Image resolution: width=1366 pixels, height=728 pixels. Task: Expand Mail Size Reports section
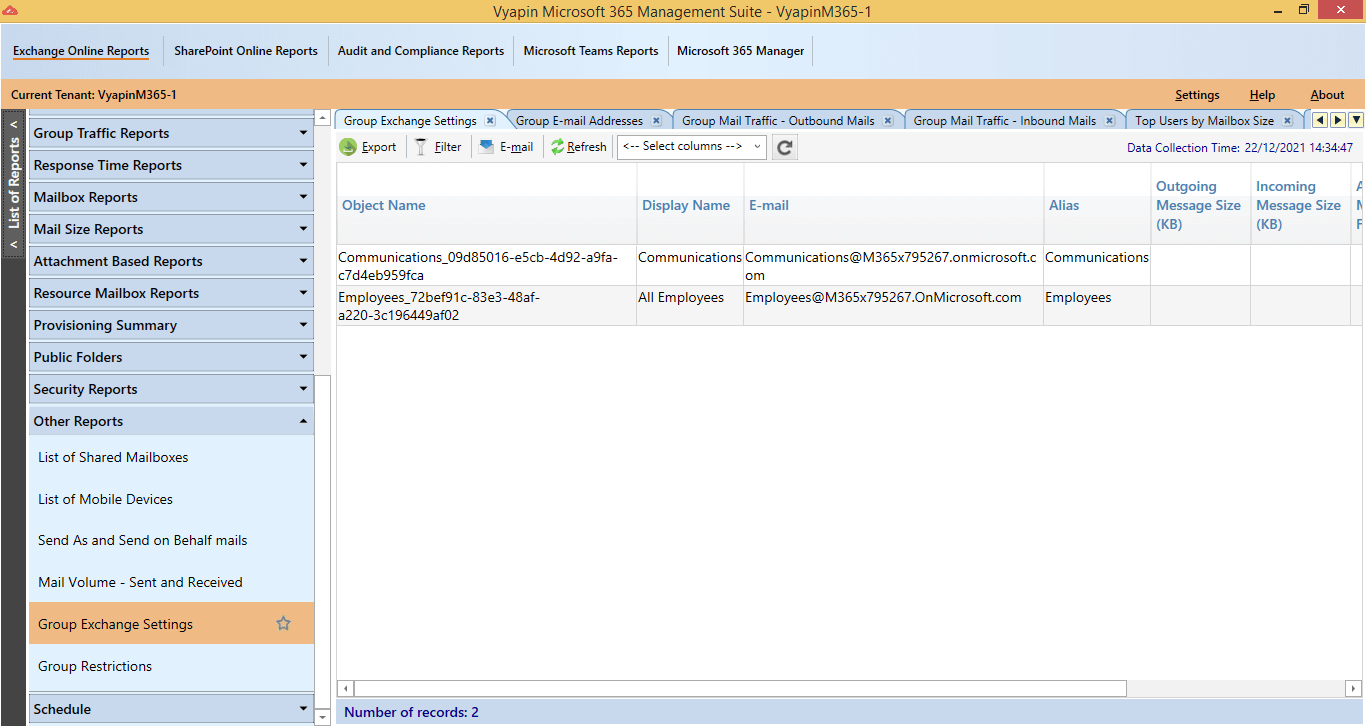[x=171, y=229]
